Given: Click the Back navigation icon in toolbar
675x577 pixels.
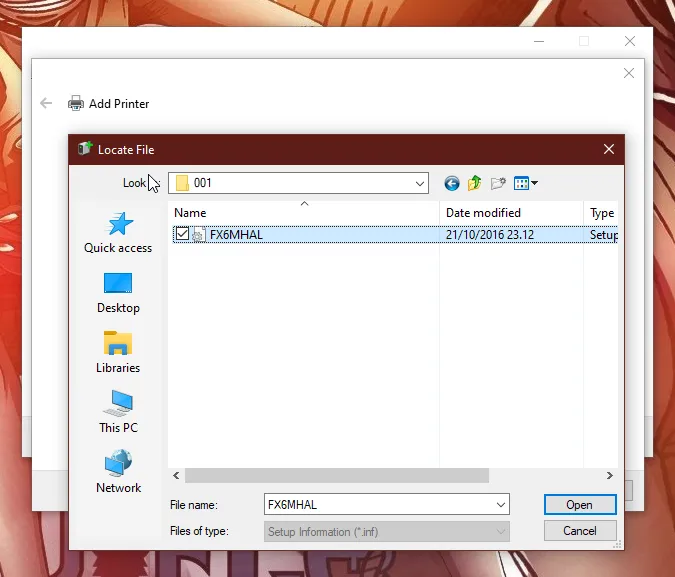Looking at the screenshot, I should coord(452,183).
